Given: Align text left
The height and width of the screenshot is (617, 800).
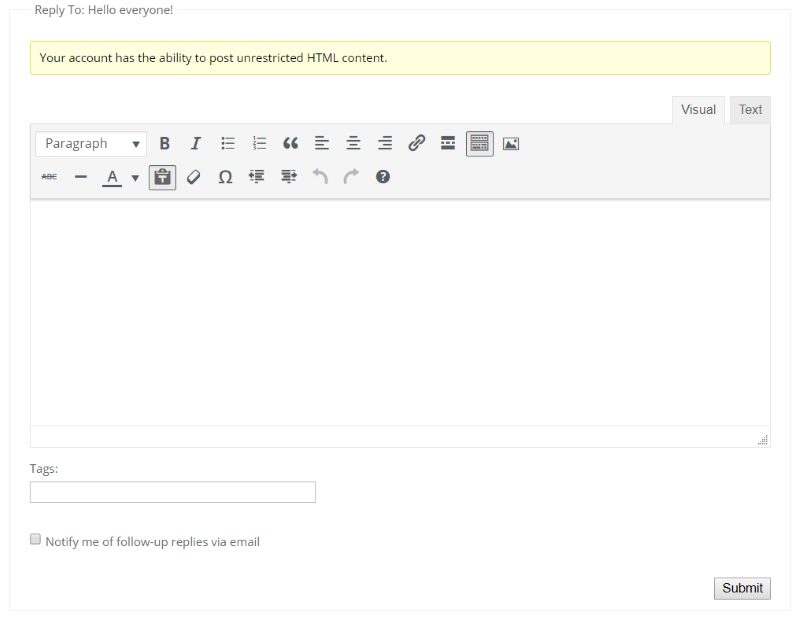Looking at the screenshot, I should pos(321,143).
